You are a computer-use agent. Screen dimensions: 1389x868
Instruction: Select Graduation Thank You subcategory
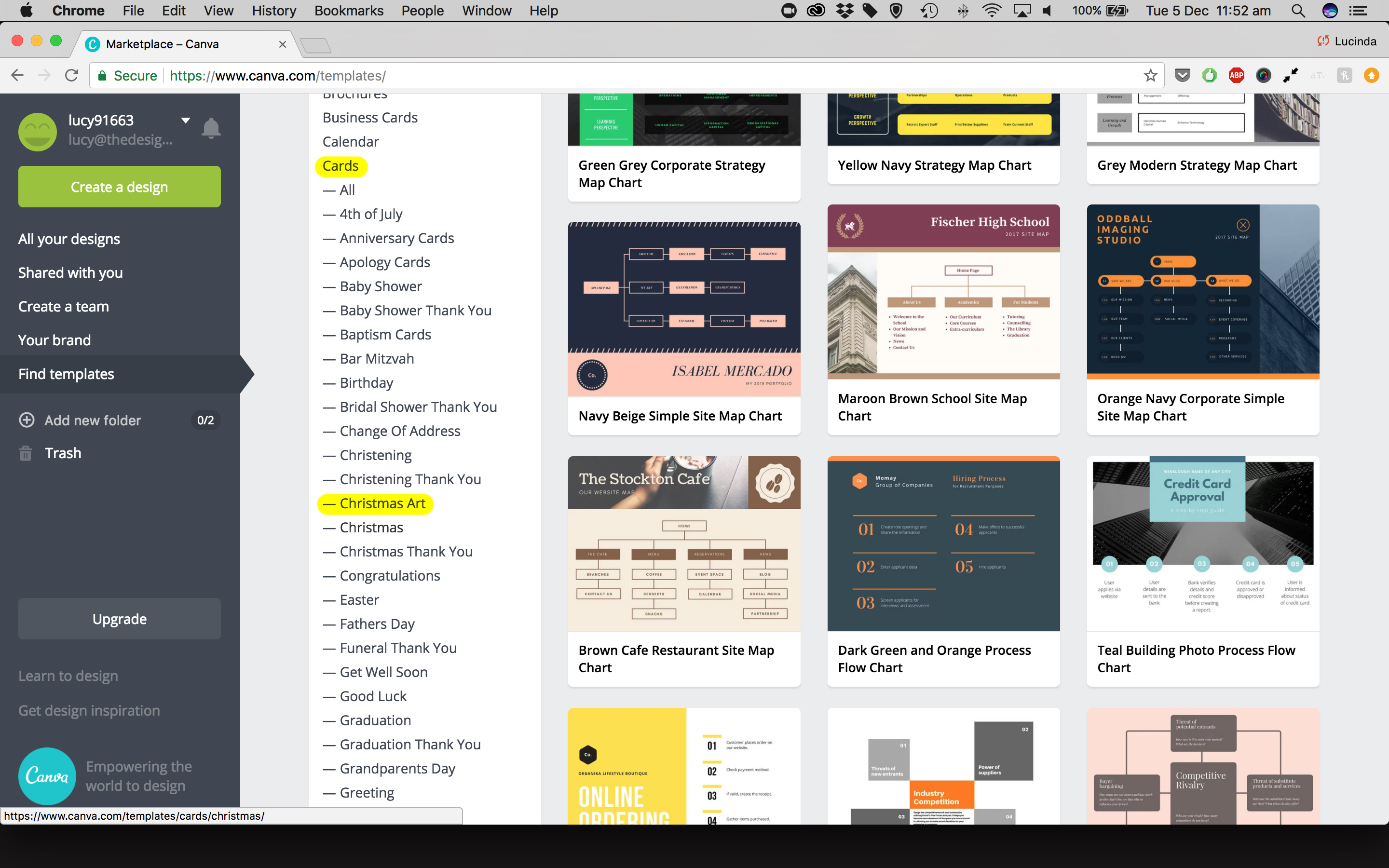(402, 745)
